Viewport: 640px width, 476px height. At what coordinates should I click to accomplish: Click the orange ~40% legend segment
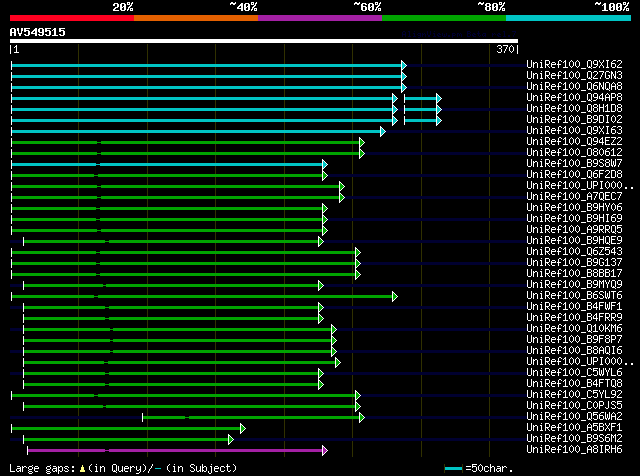coord(196,18)
